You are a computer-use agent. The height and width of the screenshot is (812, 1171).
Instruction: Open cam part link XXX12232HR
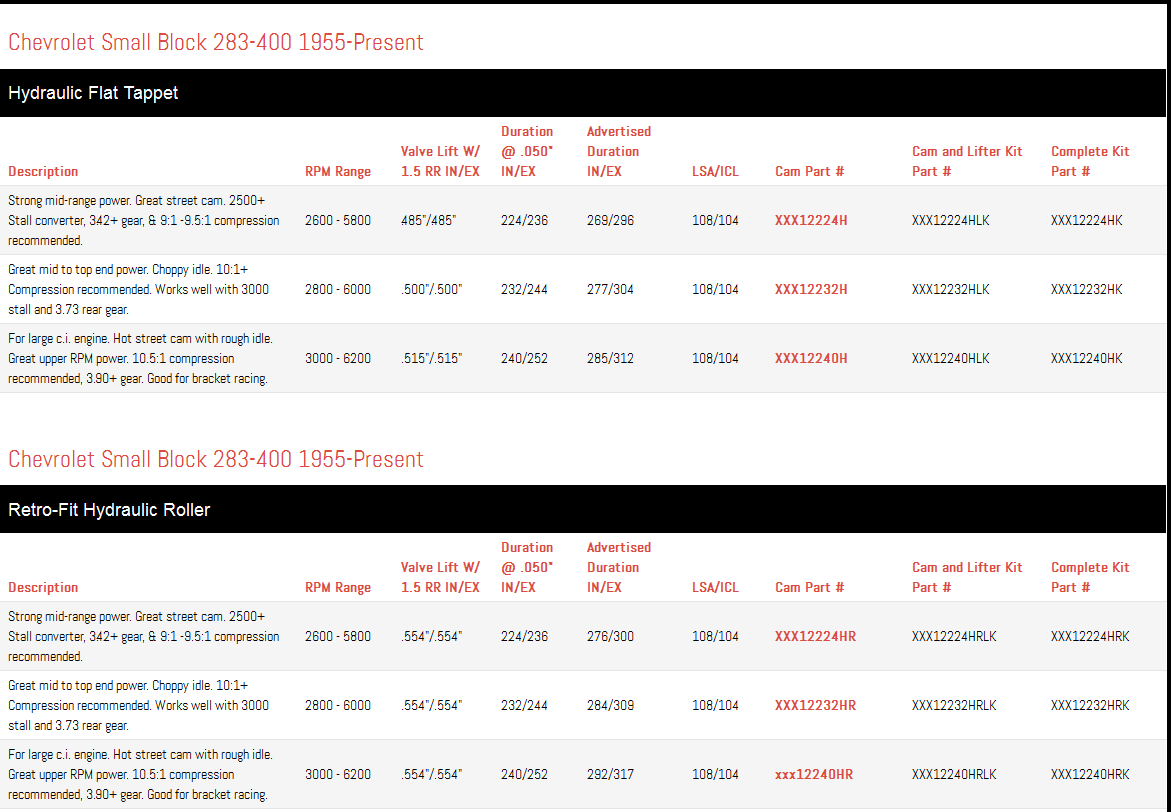coord(815,705)
